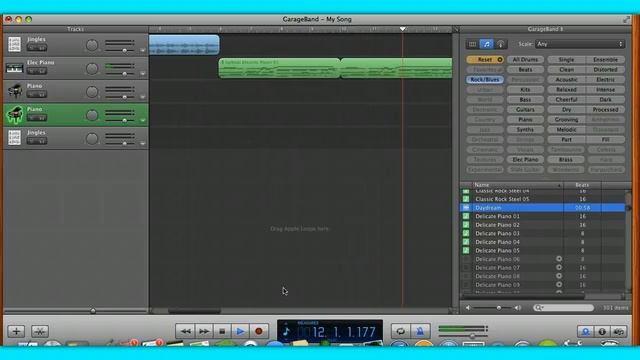This screenshot has width=640, height=360.
Task: Click the loop preview volume-high speaker icon
Action: 518,308
